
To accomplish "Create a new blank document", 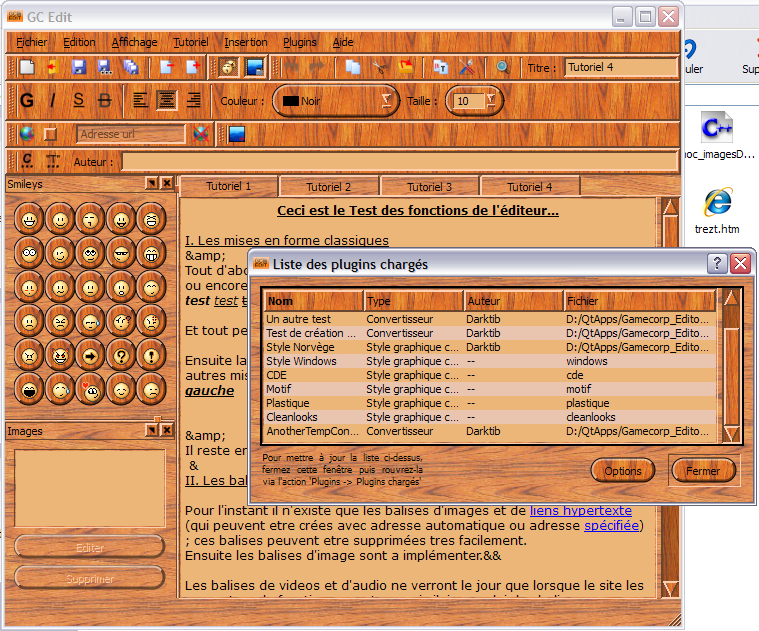I will 27,67.
